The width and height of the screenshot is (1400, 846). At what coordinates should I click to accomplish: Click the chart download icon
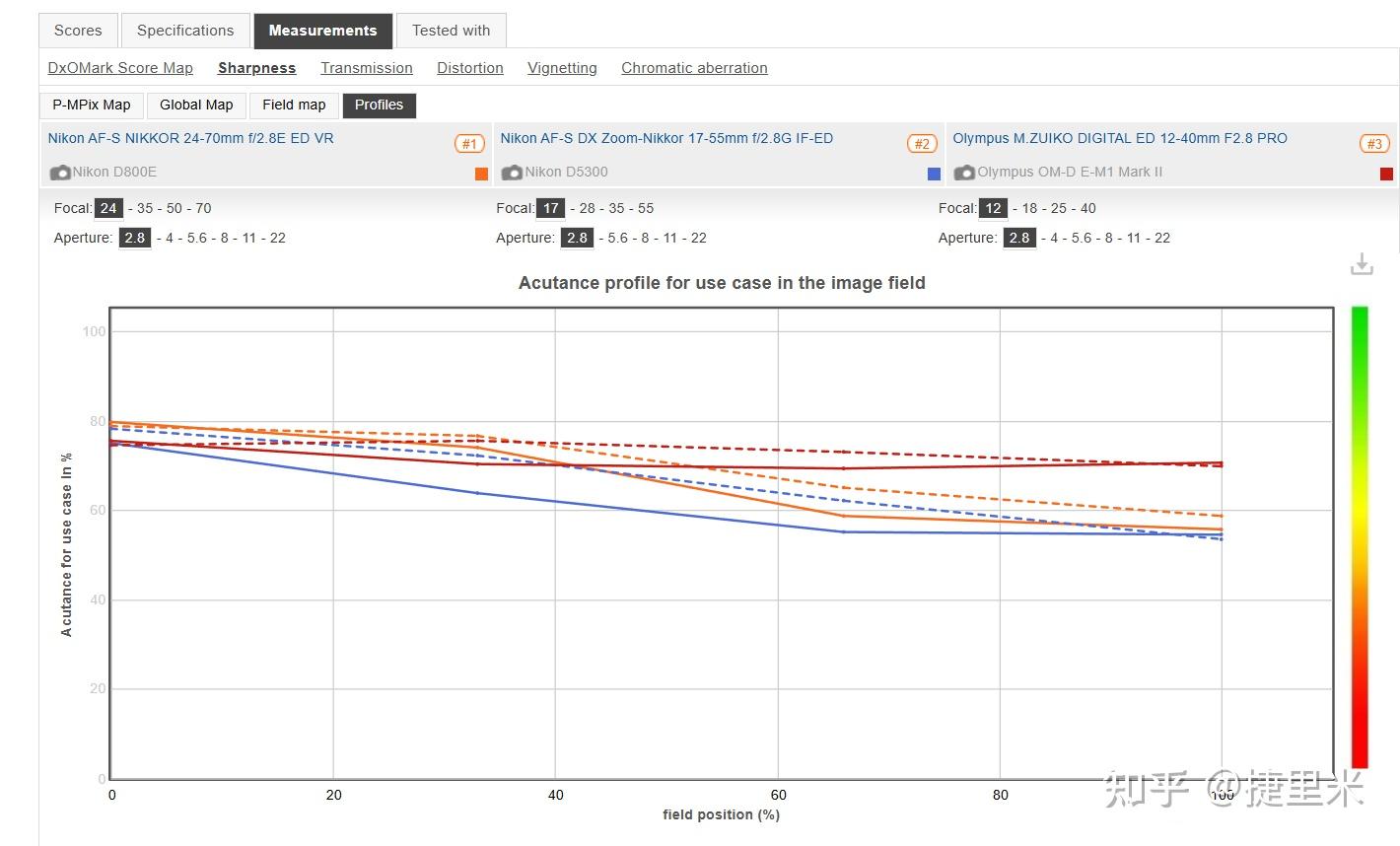(x=1362, y=264)
